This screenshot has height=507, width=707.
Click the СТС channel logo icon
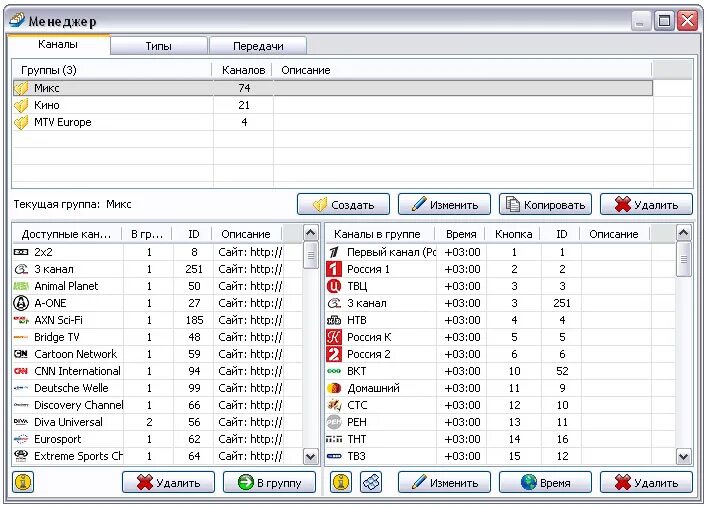pos(334,405)
